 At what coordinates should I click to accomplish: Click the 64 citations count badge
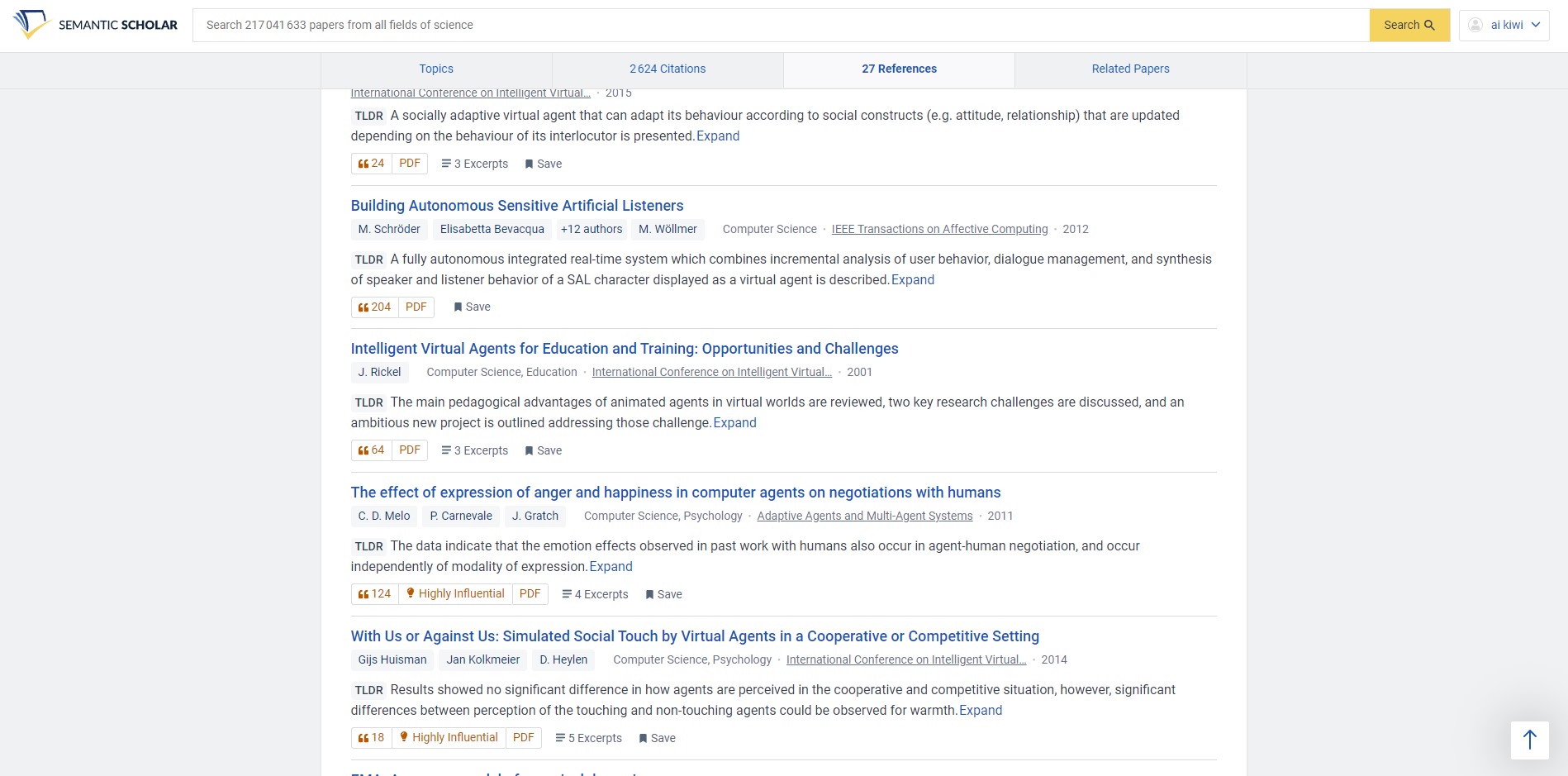(372, 450)
